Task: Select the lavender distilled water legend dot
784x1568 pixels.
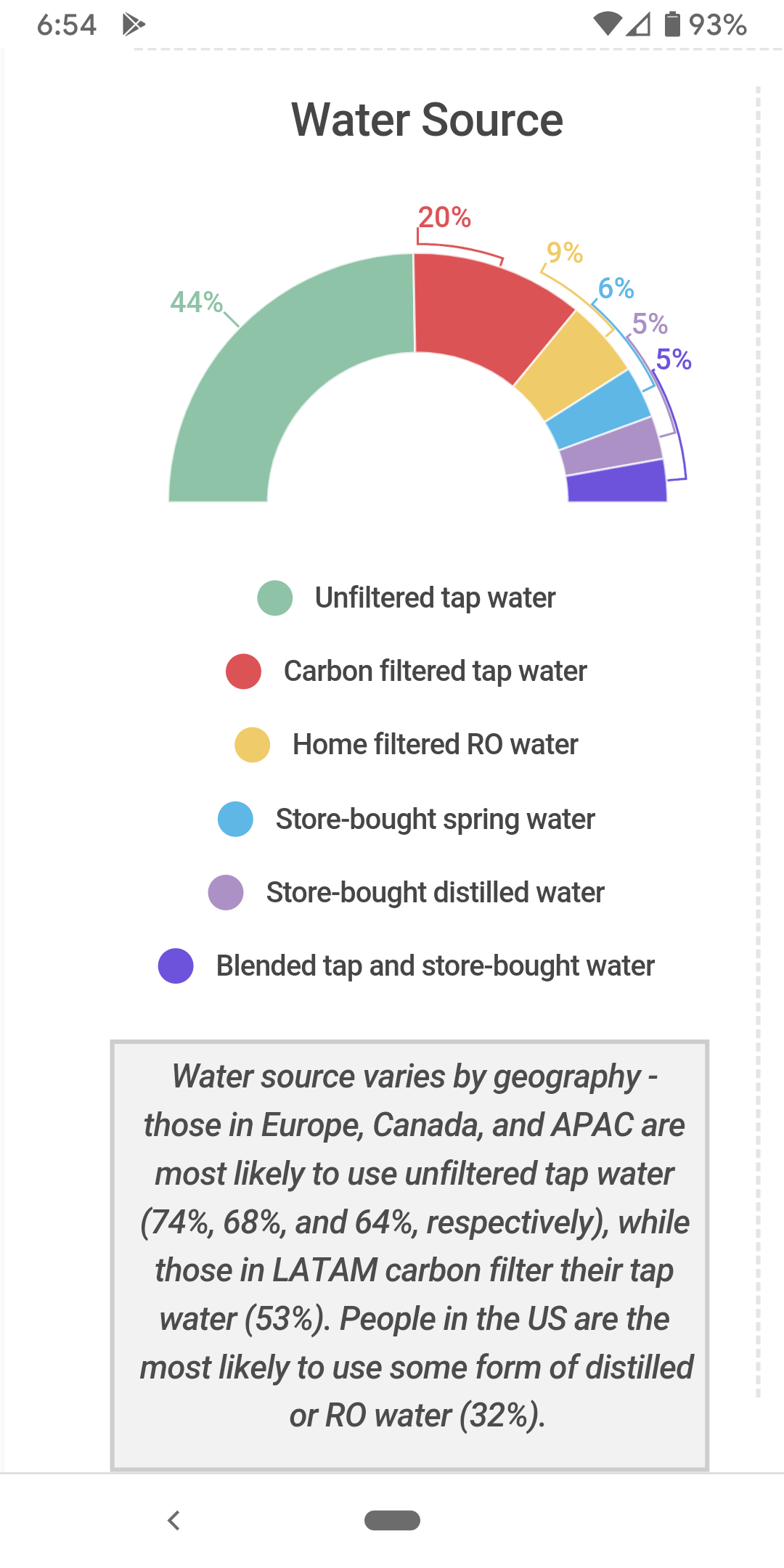Action: click(226, 892)
